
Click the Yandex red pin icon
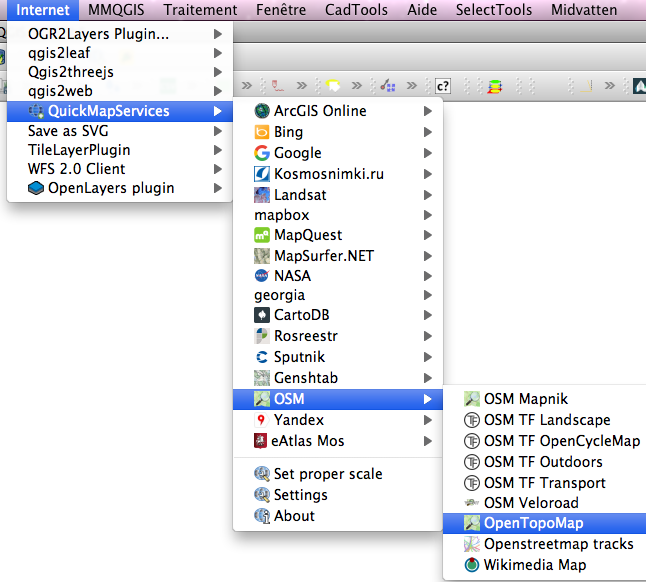(262, 420)
